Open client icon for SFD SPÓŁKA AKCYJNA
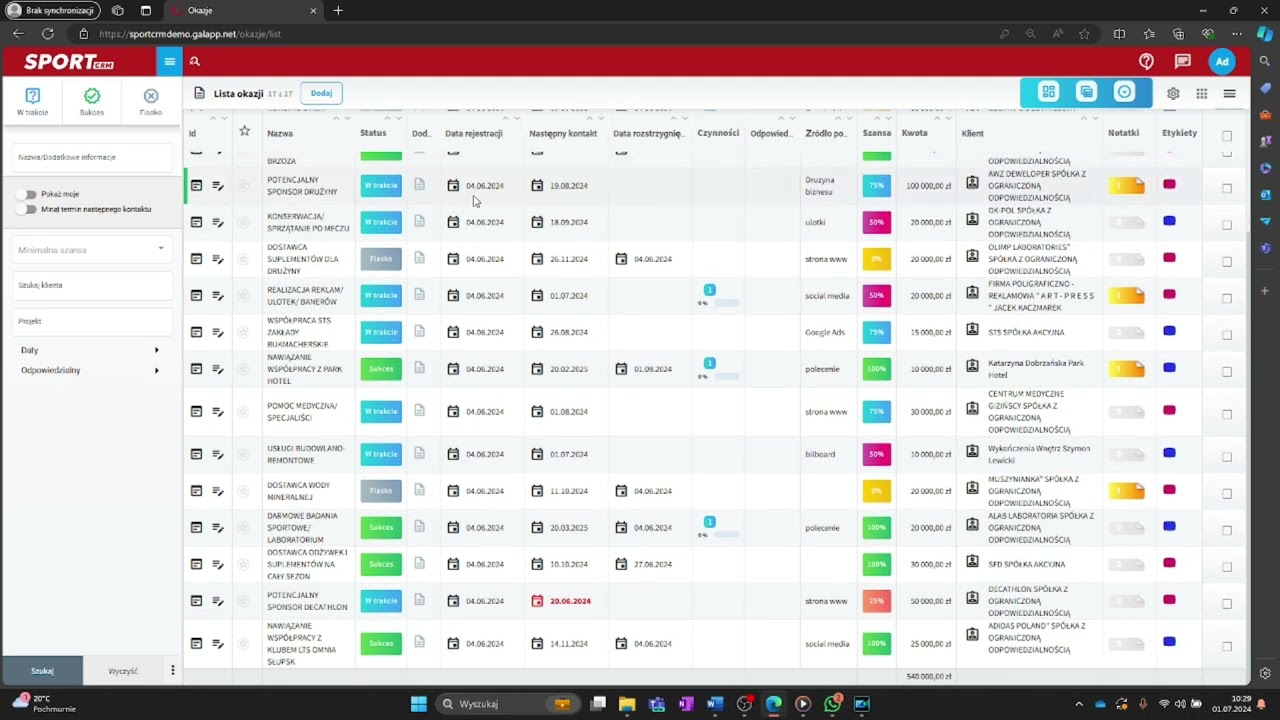1280x720 pixels. click(972, 561)
